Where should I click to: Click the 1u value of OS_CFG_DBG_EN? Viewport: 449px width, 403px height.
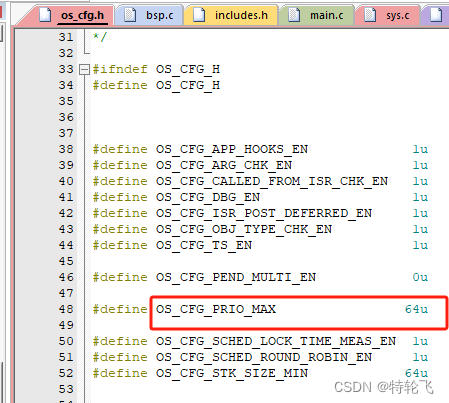click(x=420, y=197)
